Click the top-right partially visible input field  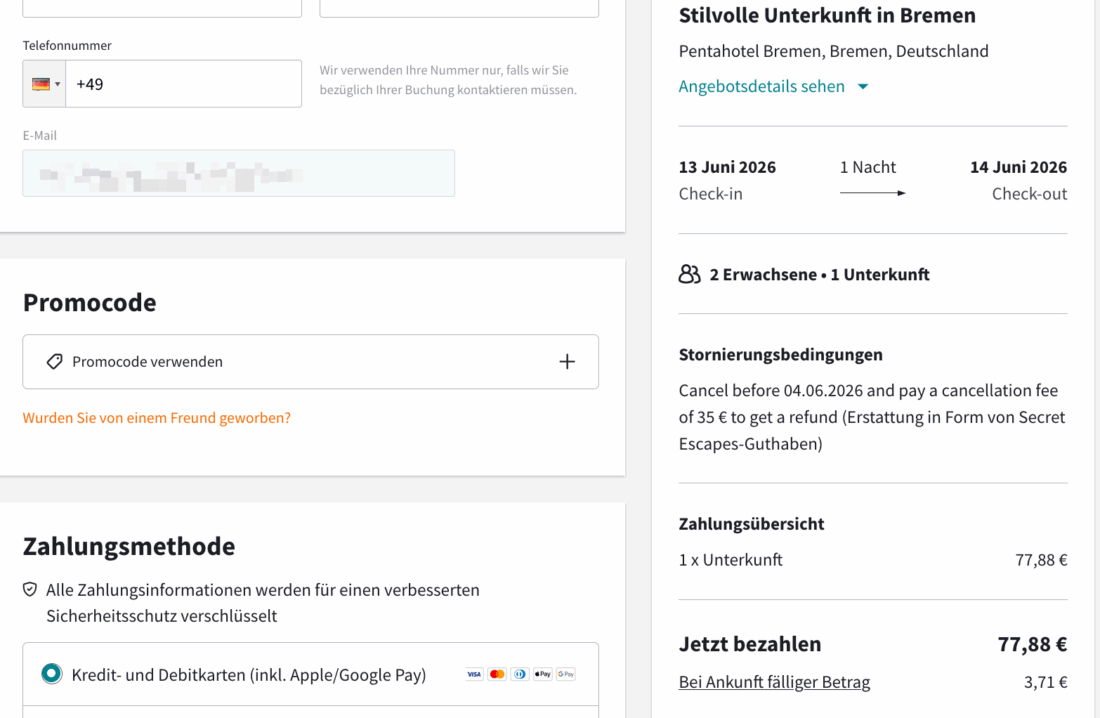pos(459,8)
